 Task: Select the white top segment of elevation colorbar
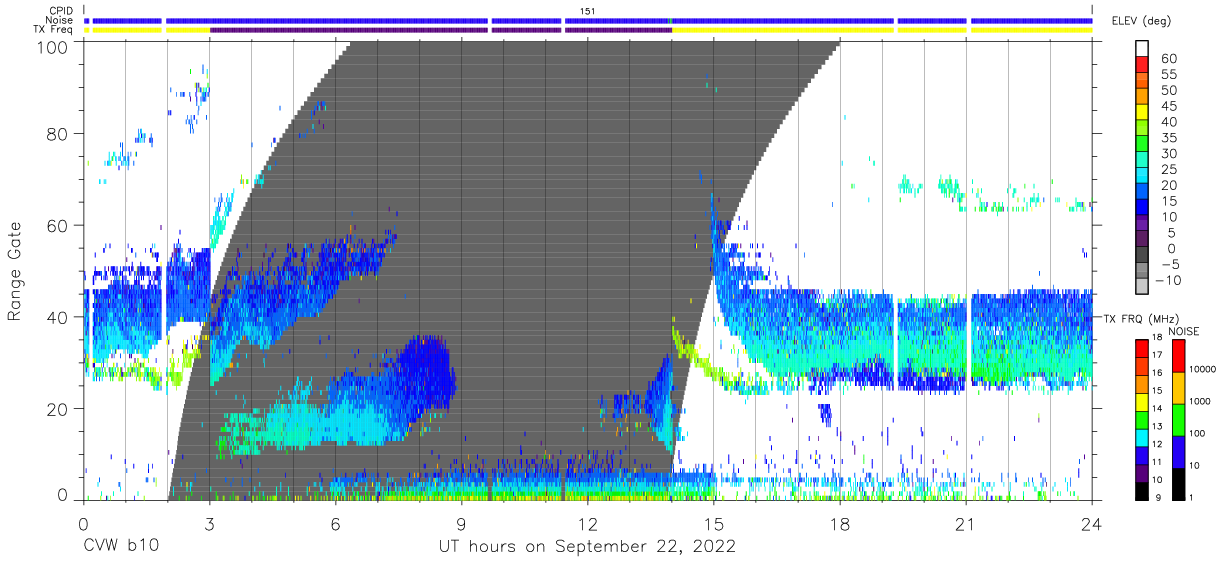tap(1142, 49)
